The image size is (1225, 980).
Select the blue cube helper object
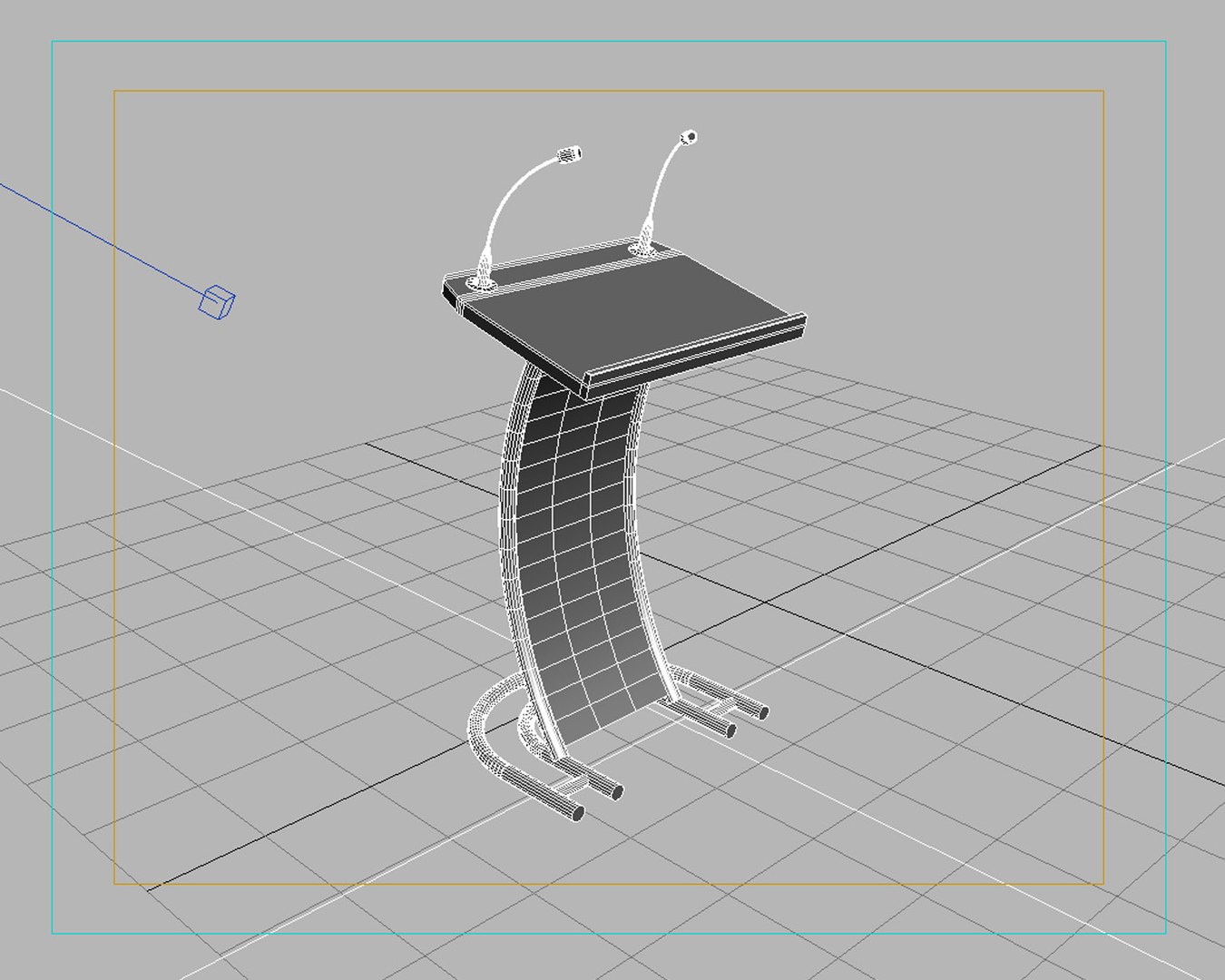[x=217, y=300]
